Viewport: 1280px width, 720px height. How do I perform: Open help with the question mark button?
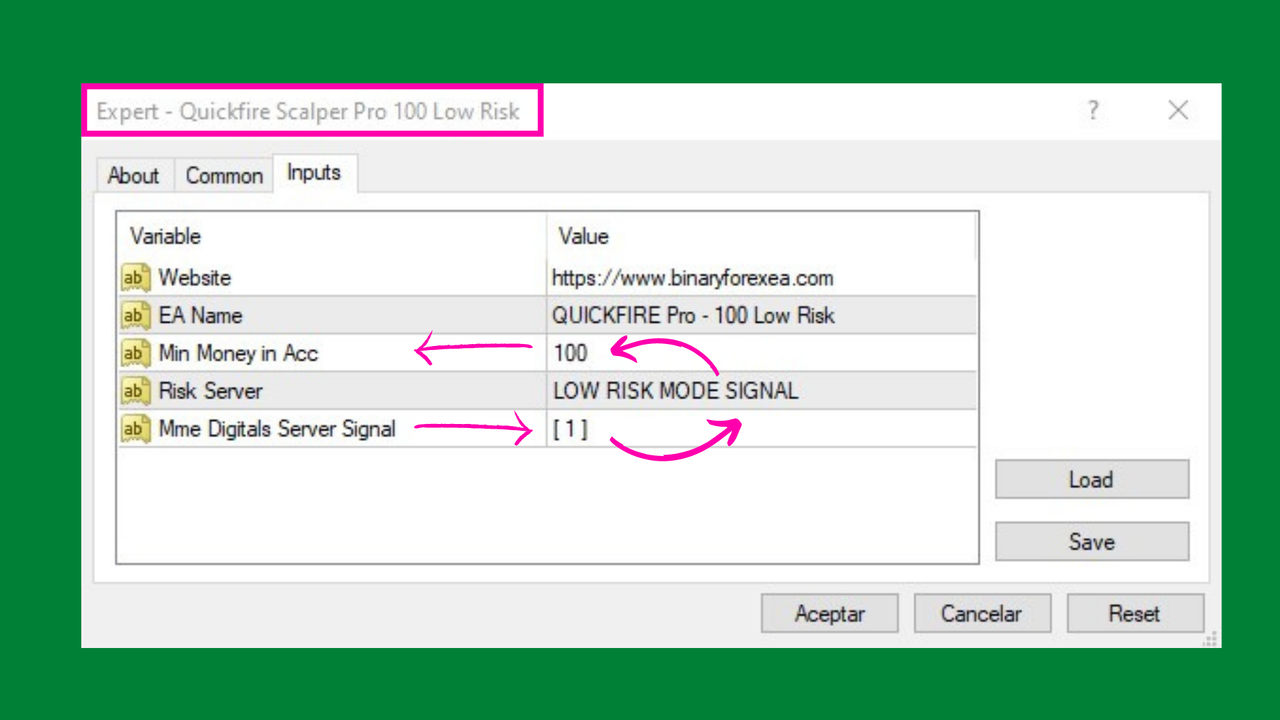[1093, 110]
